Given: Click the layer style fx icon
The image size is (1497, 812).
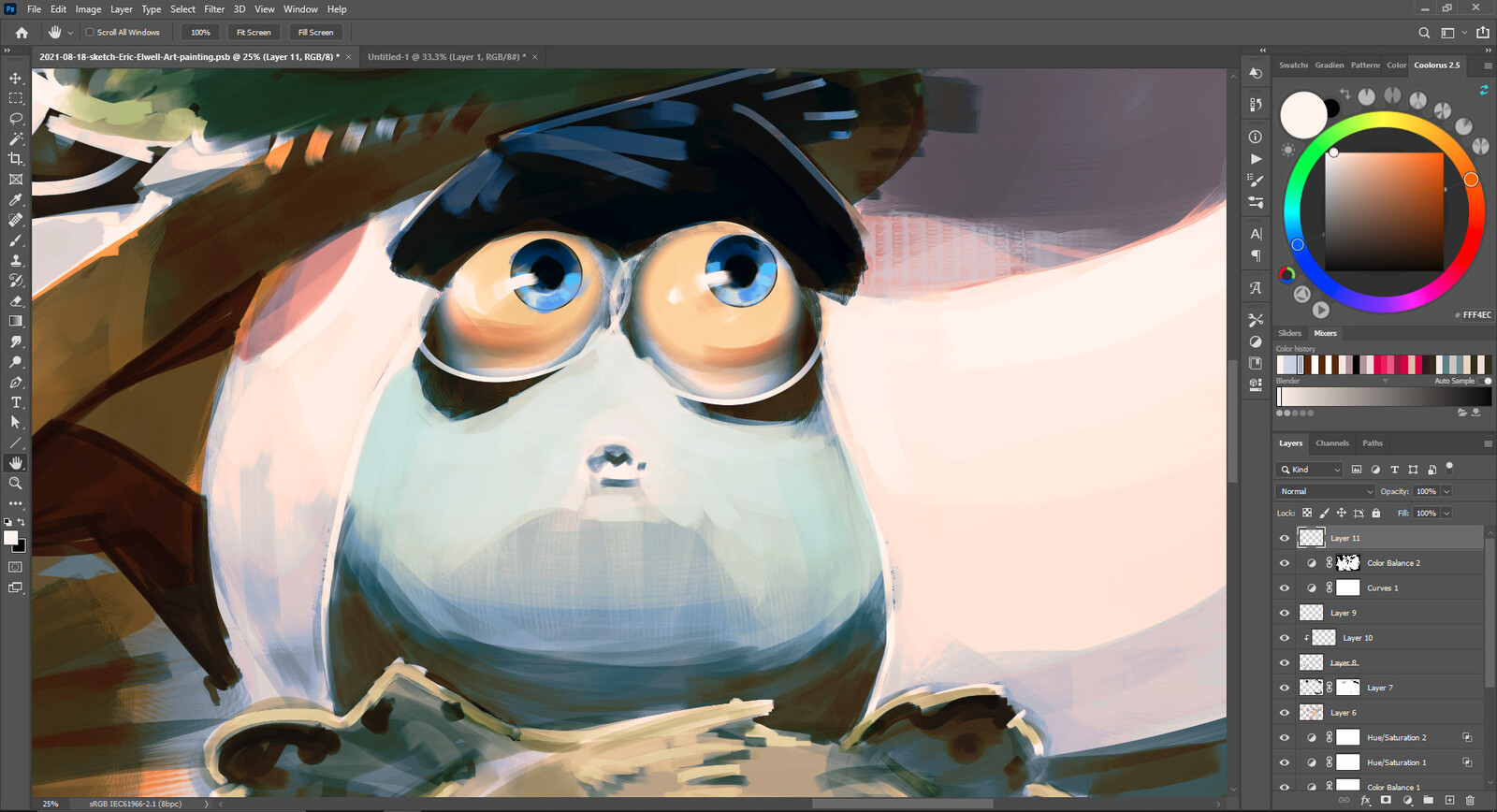Looking at the screenshot, I should 1365,801.
